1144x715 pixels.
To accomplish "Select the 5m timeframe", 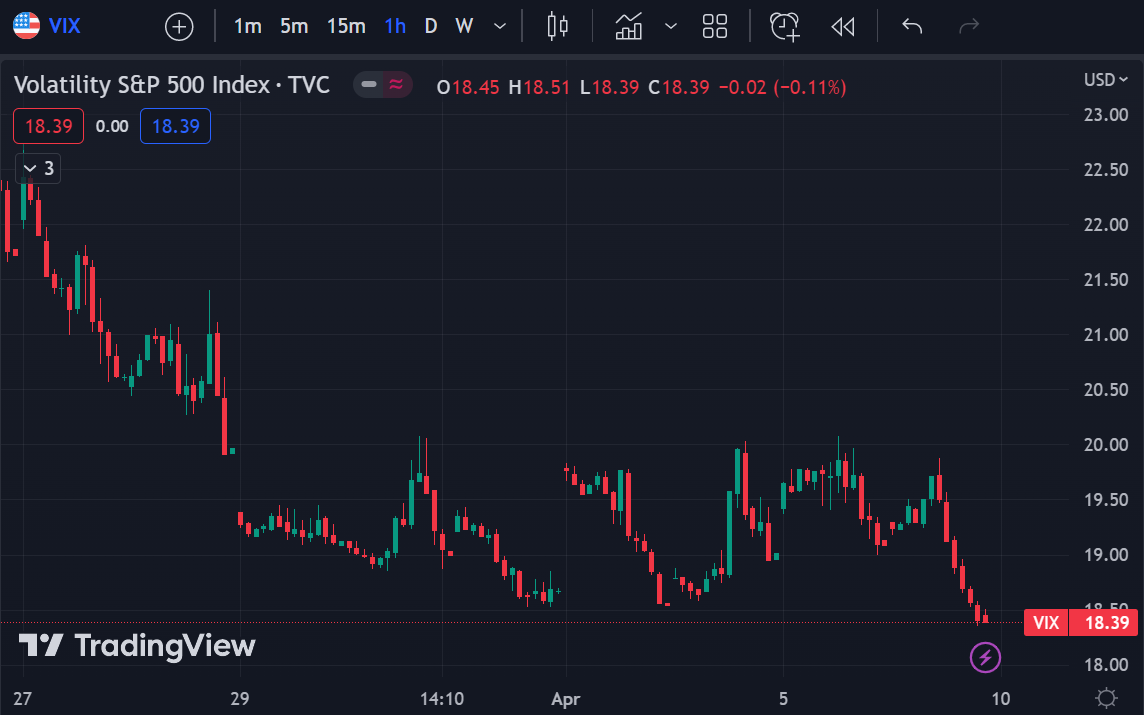I will (294, 26).
